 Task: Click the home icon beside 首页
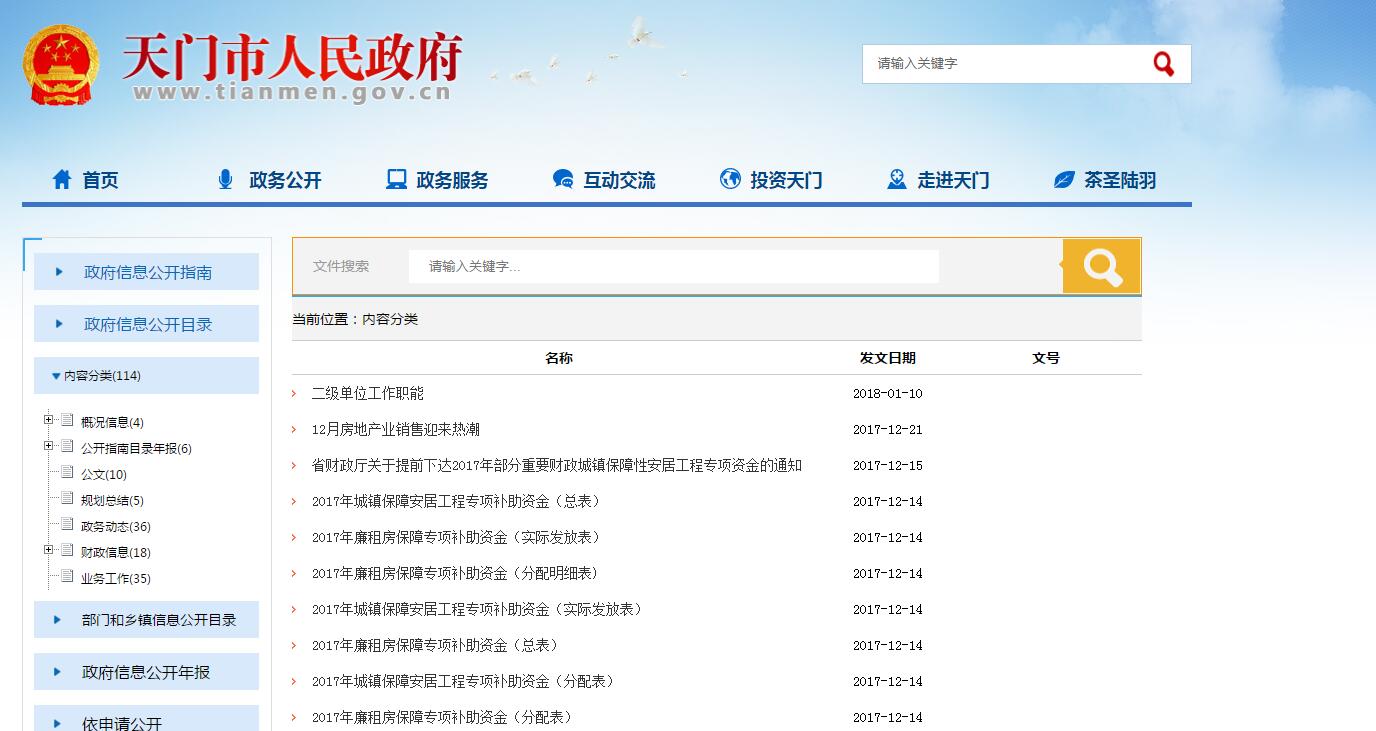[62, 180]
